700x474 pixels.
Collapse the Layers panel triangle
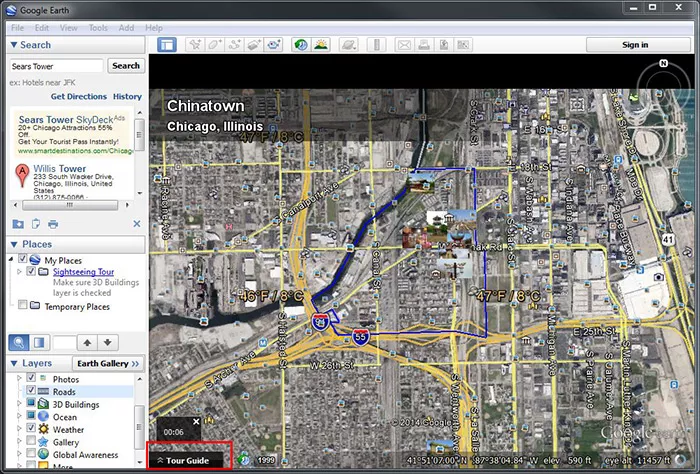click(x=14, y=363)
